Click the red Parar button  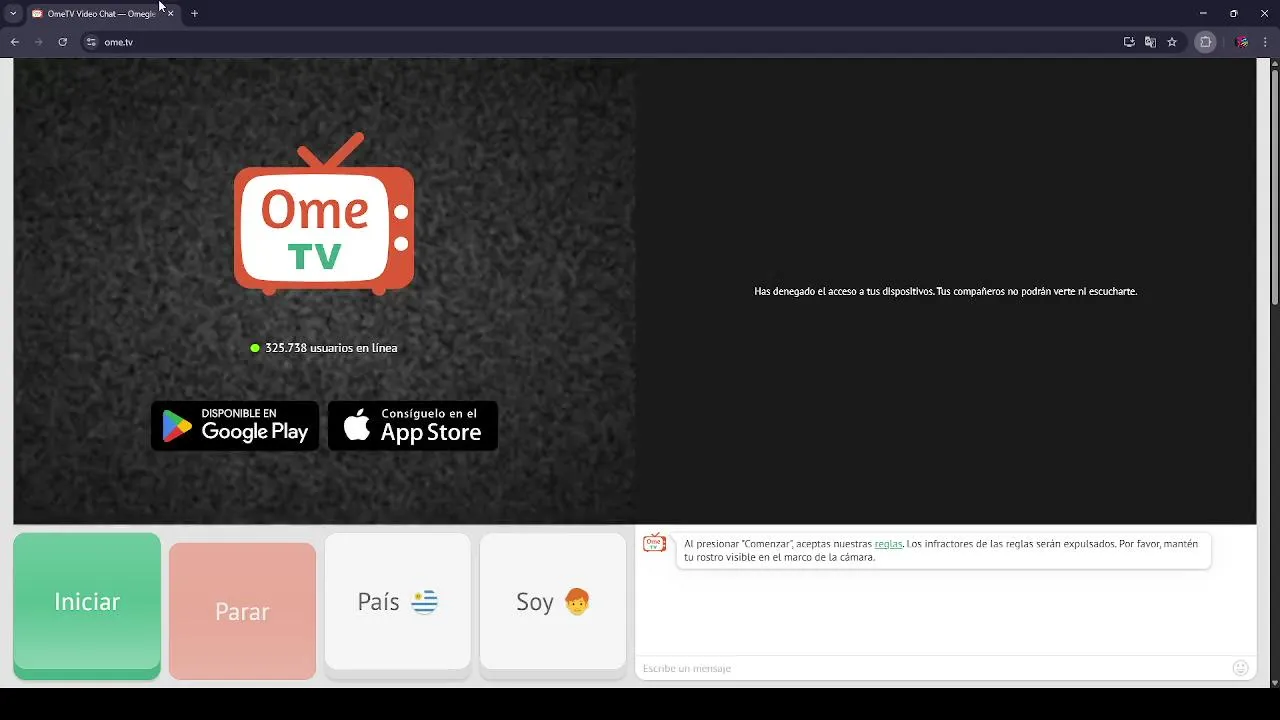242,611
